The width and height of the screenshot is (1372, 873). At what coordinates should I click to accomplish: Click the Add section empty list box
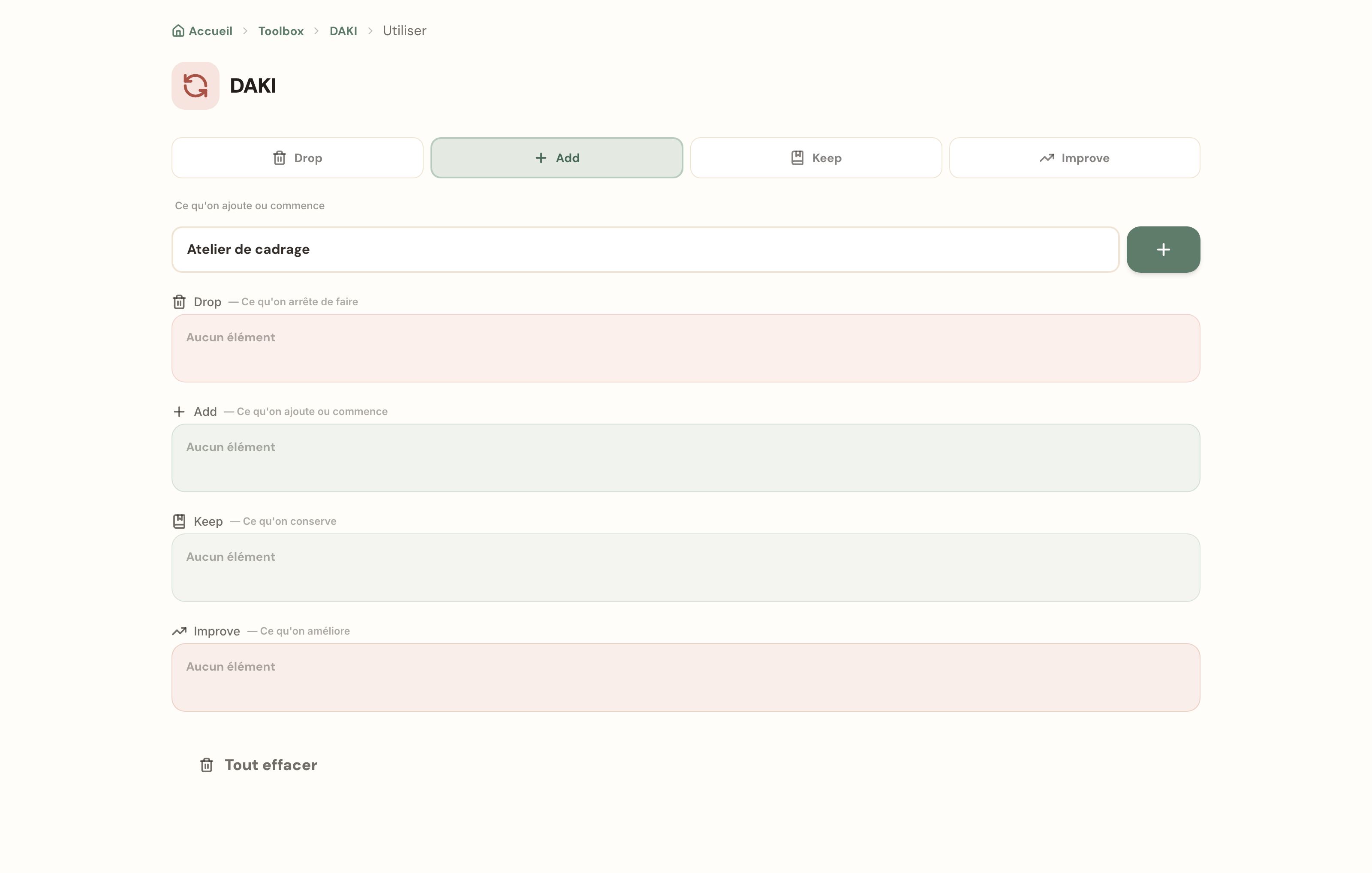[686, 458]
